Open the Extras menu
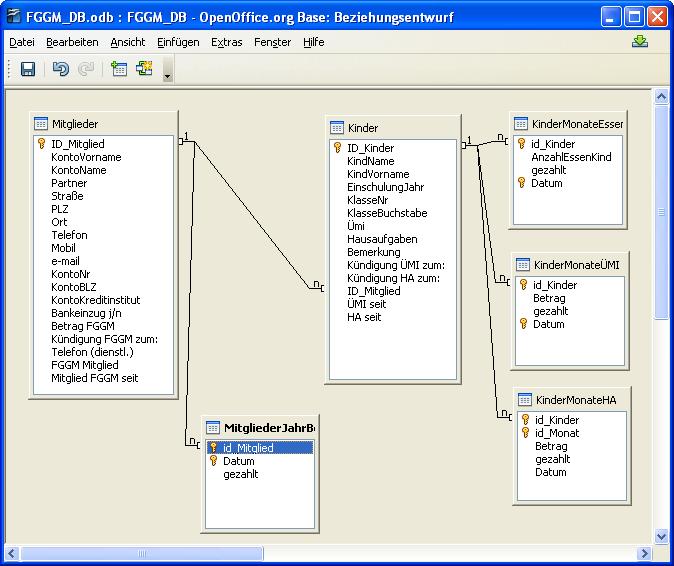Screen dimensions: 674x566 pos(226,42)
